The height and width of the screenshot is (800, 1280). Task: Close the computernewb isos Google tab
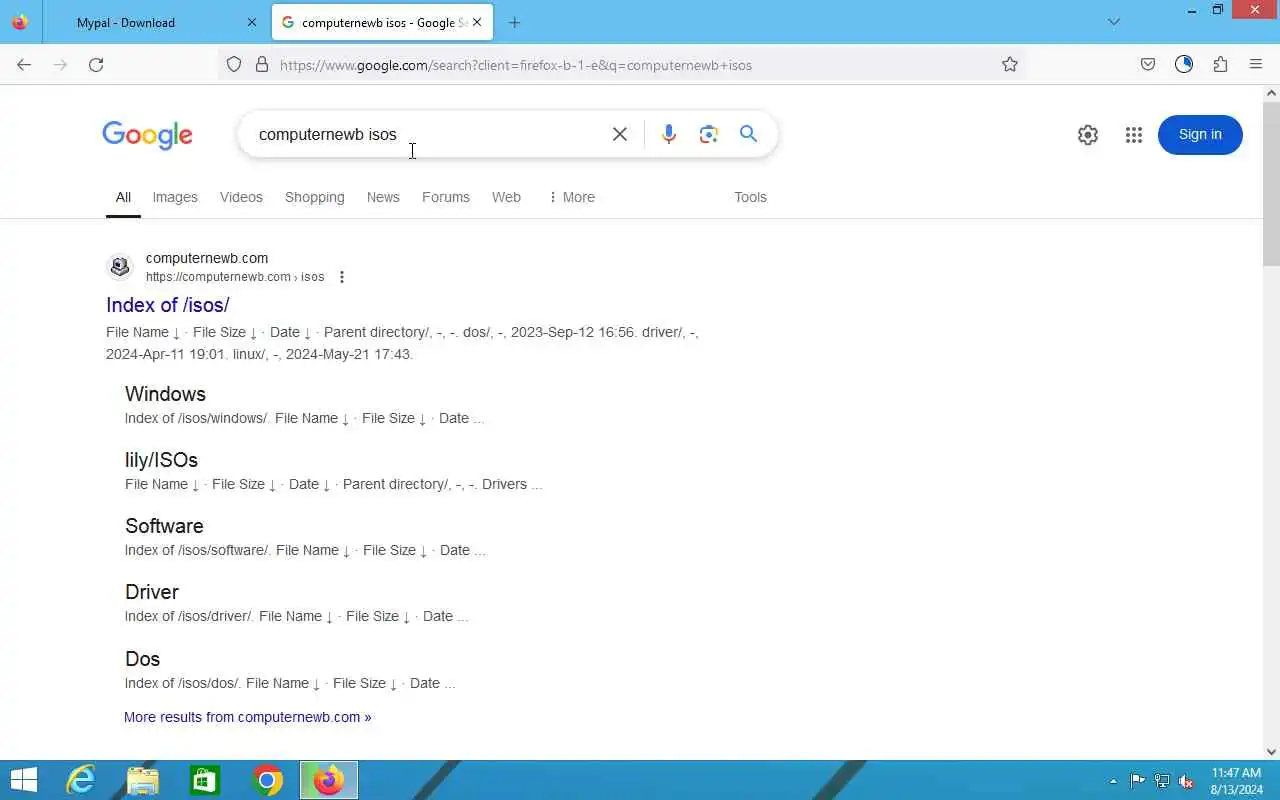click(x=477, y=22)
